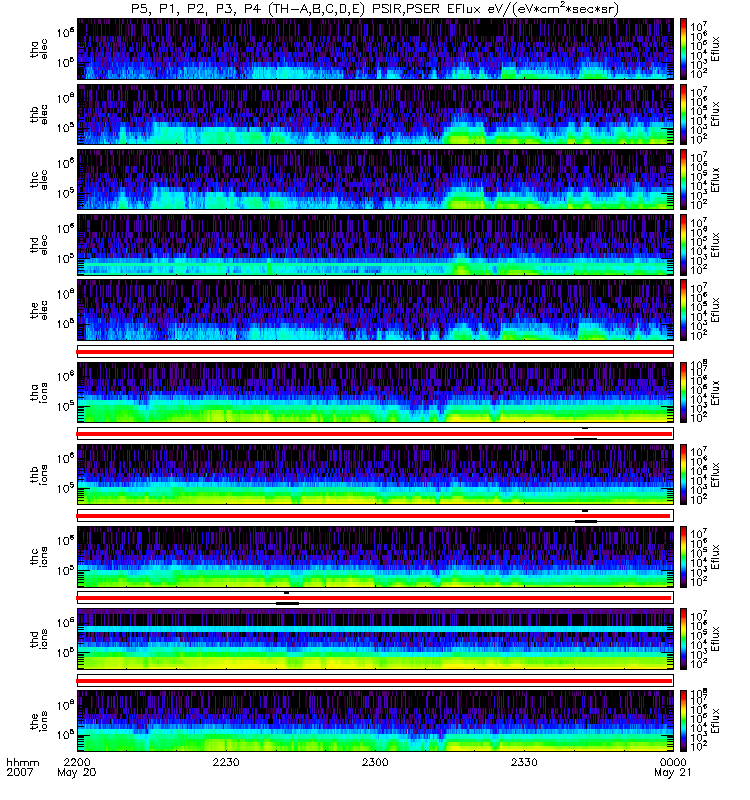Click the tha elec spectrogram panel
This screenshot has width=750, height=800.
click(375, 49)
